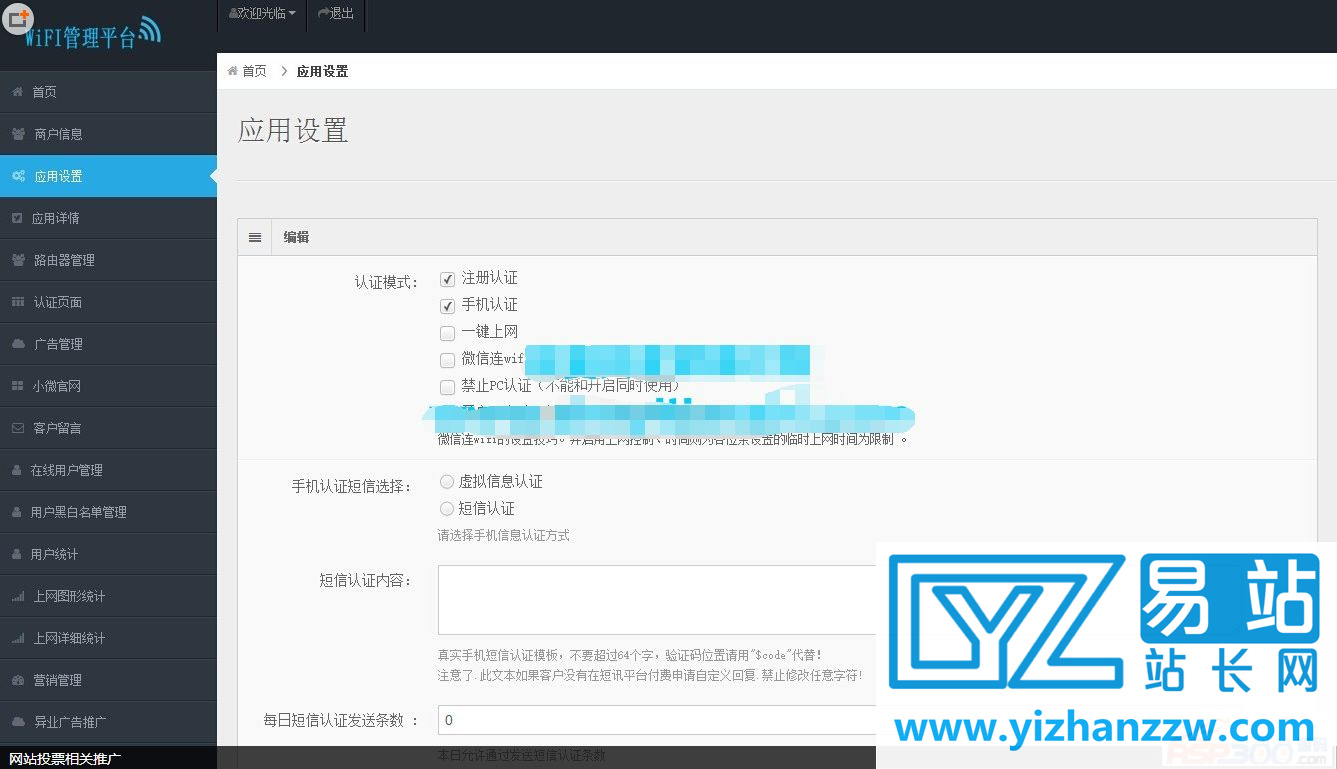
Task: Enable the 一键上网 checkbox
Action: 447,333
